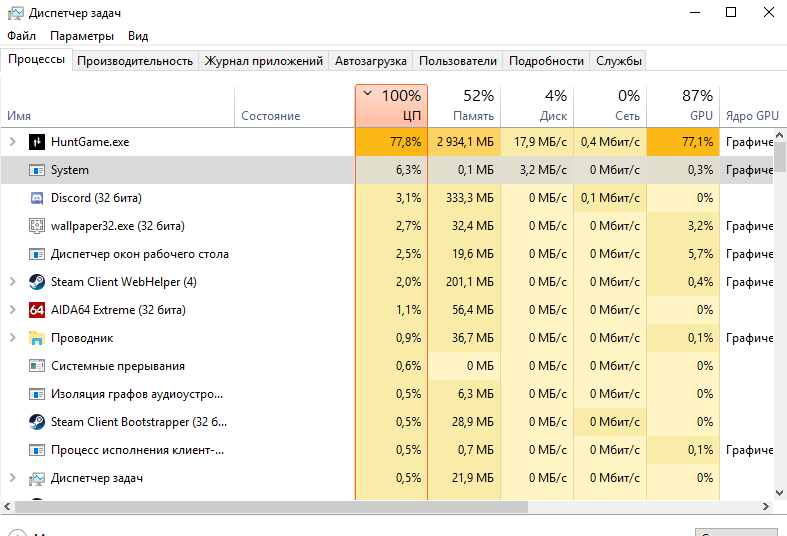Switch to the Службы tab
Screen dimensions: 787x536
(618, 61)
